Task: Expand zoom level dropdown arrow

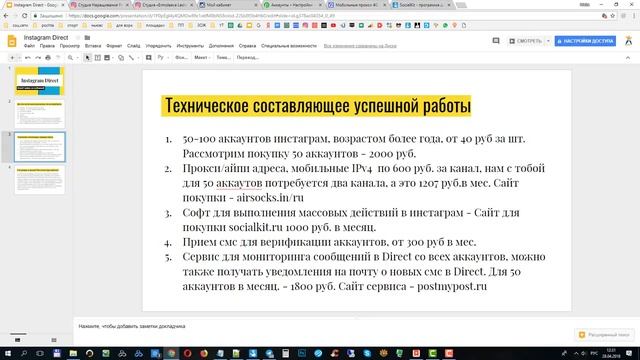Action: coord(77,58)
